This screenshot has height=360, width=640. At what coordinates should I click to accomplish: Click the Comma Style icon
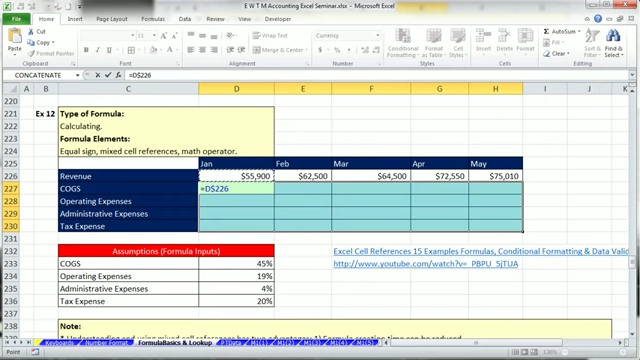click(349, 50)
